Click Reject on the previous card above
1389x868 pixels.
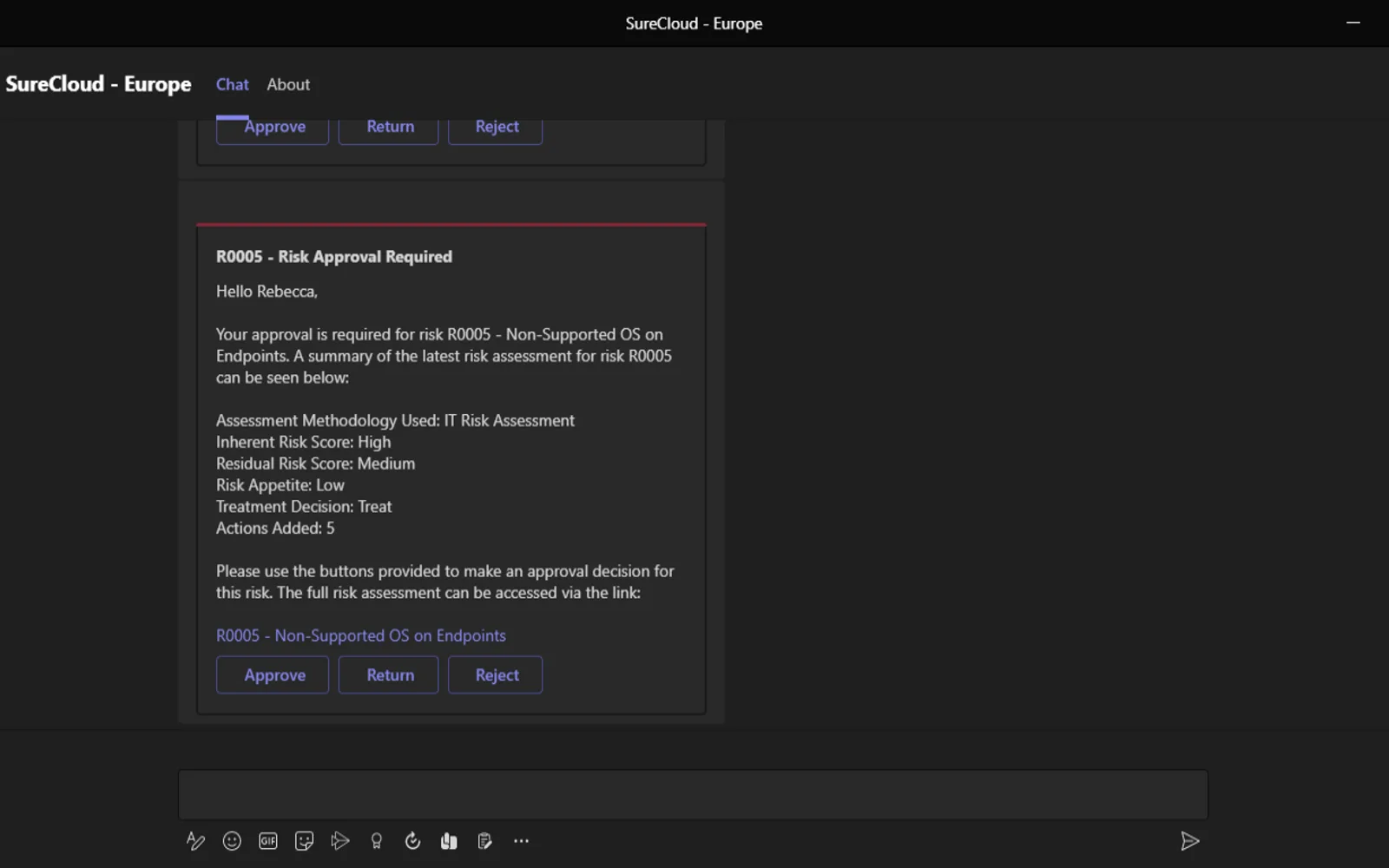pyautogui.click(x=496, y=130)
